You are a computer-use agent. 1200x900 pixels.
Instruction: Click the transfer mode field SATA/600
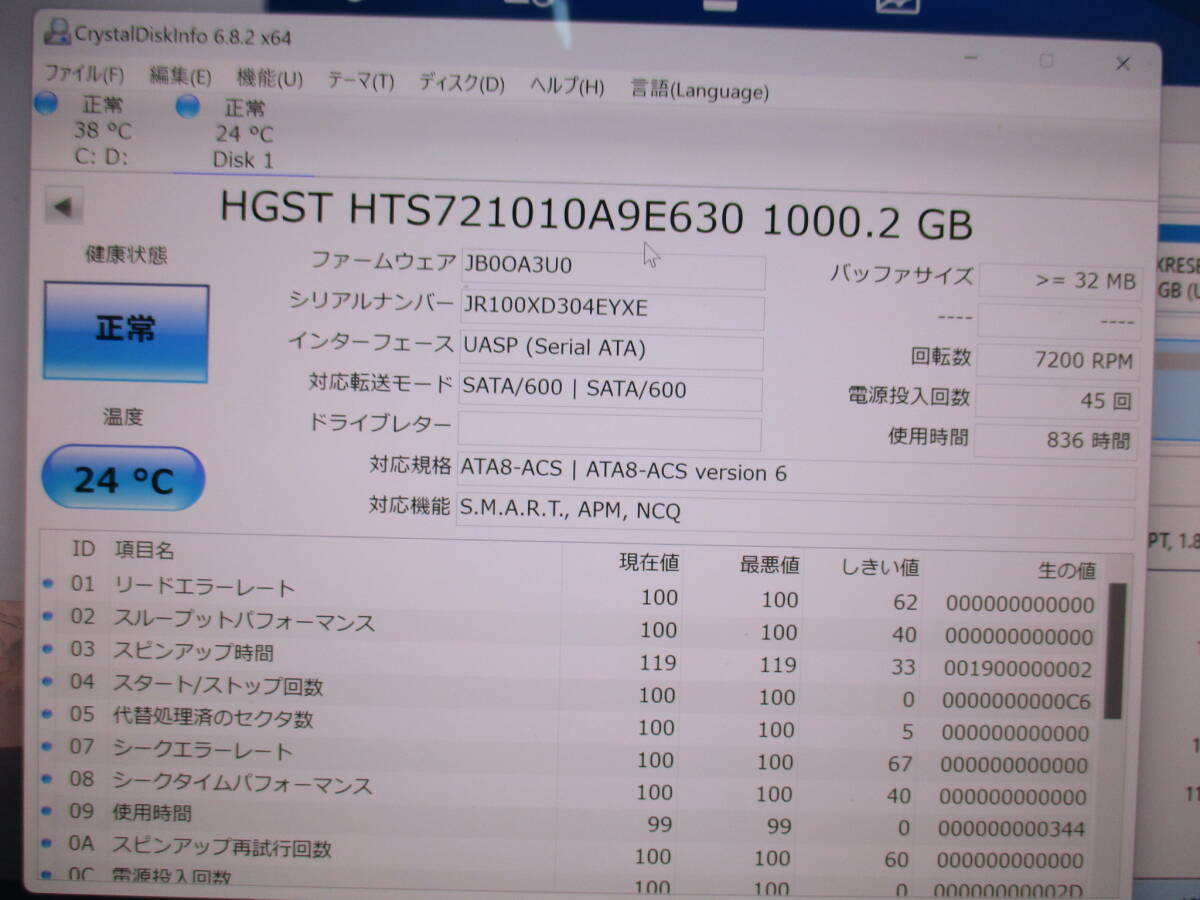611,392
